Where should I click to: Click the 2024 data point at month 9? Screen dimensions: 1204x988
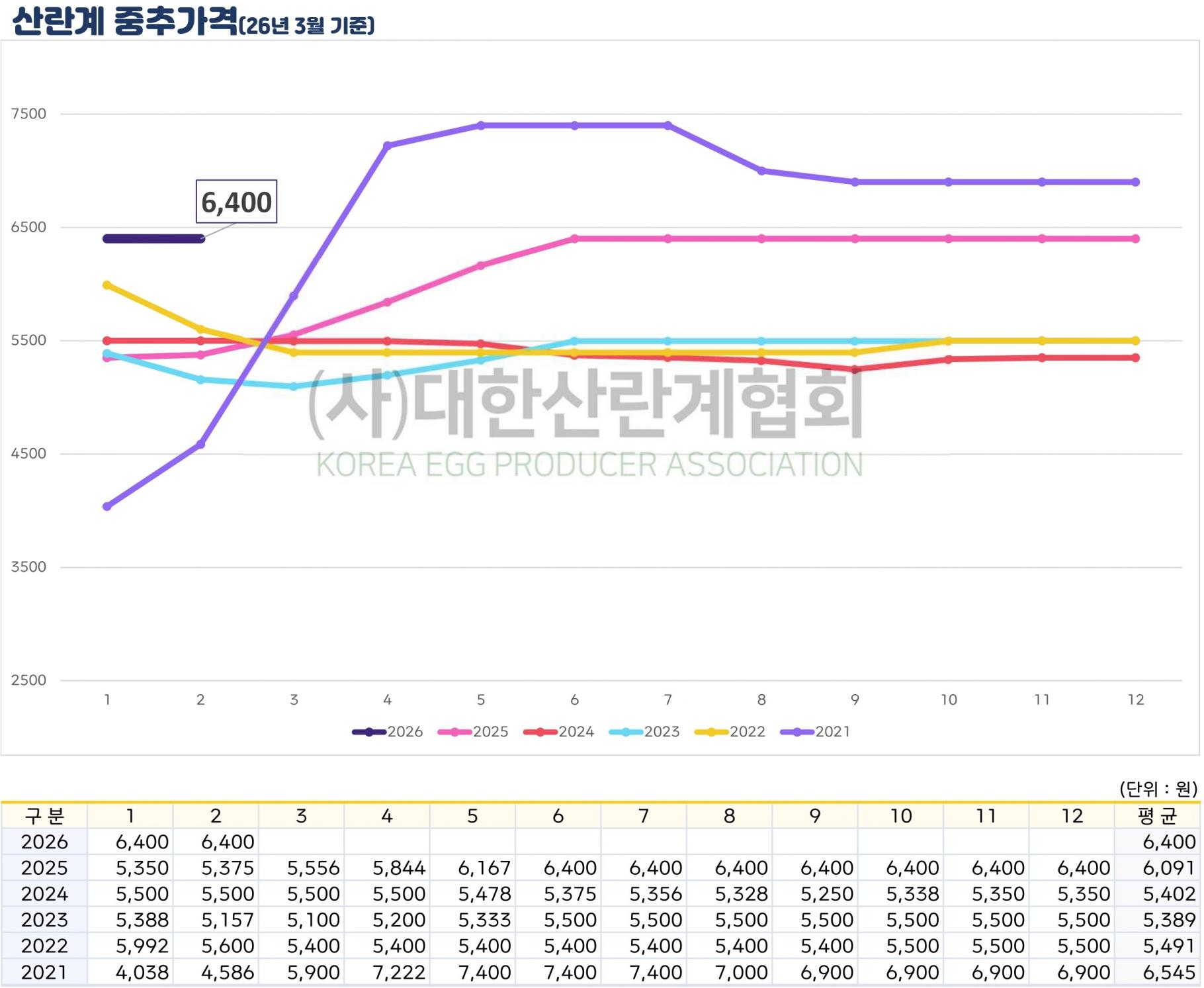click(855, 369)
